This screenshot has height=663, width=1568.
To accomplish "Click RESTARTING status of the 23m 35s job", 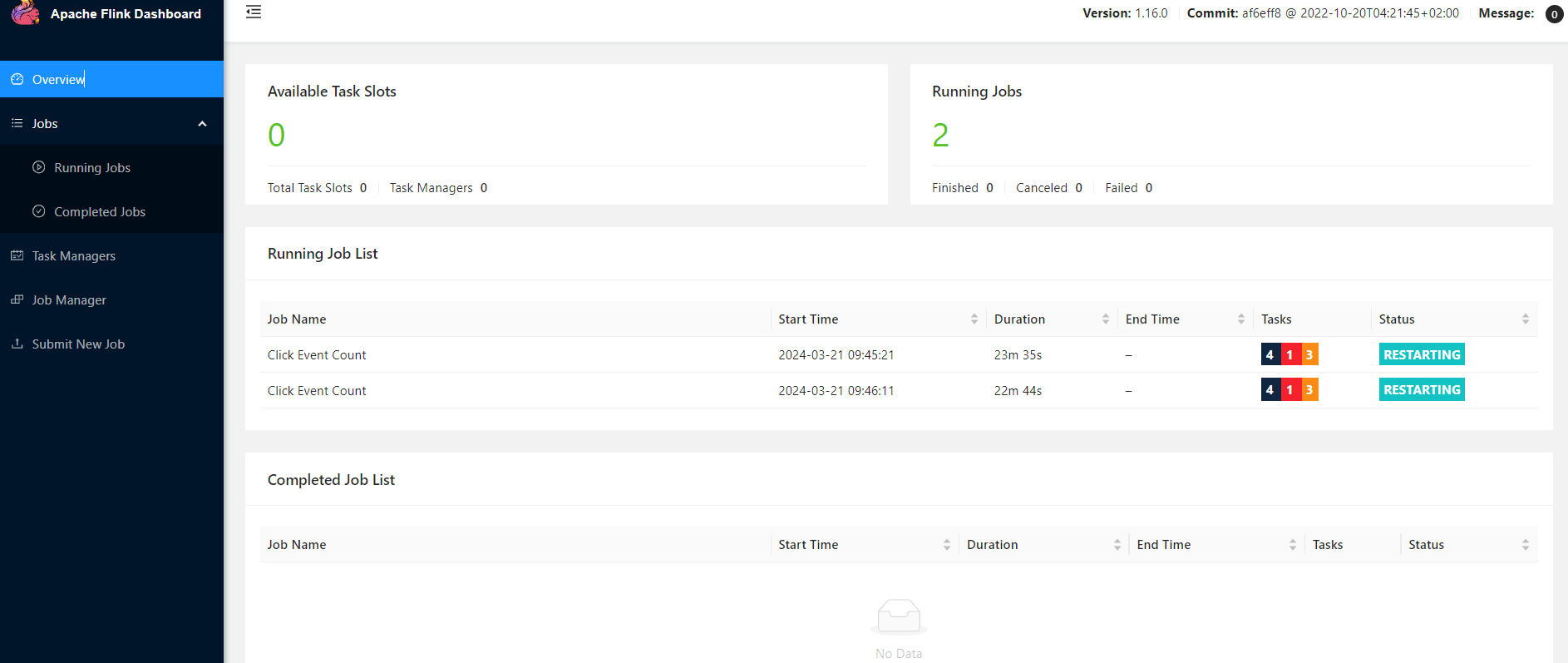I will point(1422,354).
